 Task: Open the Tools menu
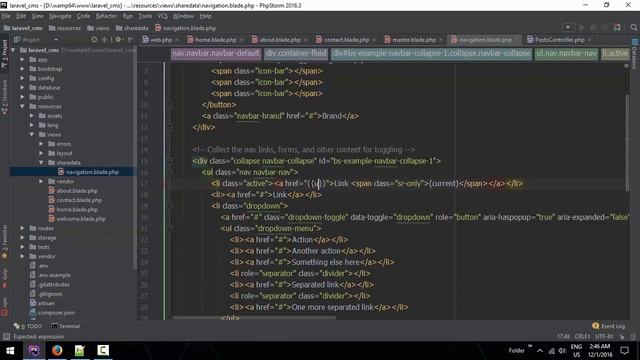tap(145, 16)
